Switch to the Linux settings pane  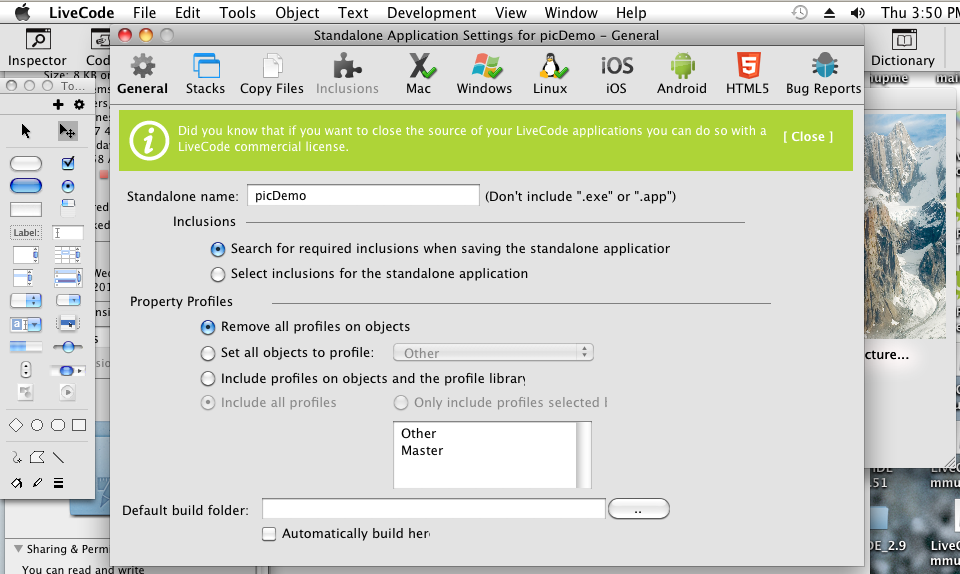549,73
